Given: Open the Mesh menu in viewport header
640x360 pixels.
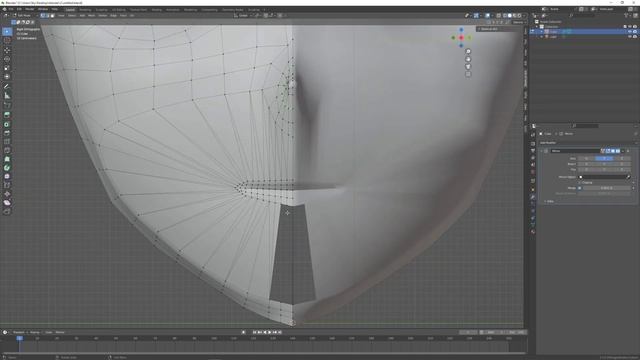Looking at the screenshot, I should click(x=91, y=16).
